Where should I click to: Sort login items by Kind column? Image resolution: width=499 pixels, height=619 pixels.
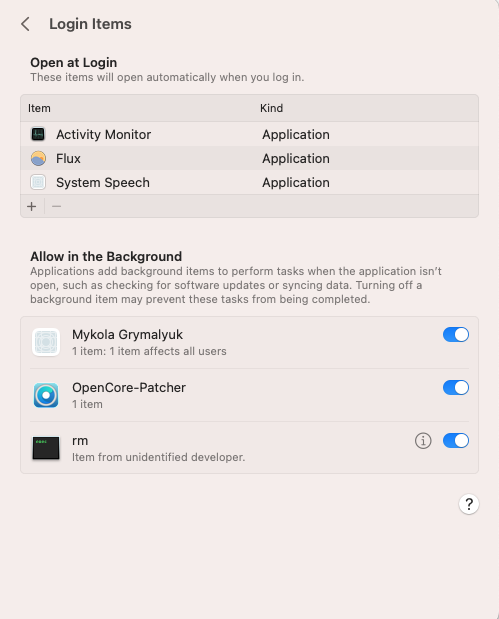[271, 108]
